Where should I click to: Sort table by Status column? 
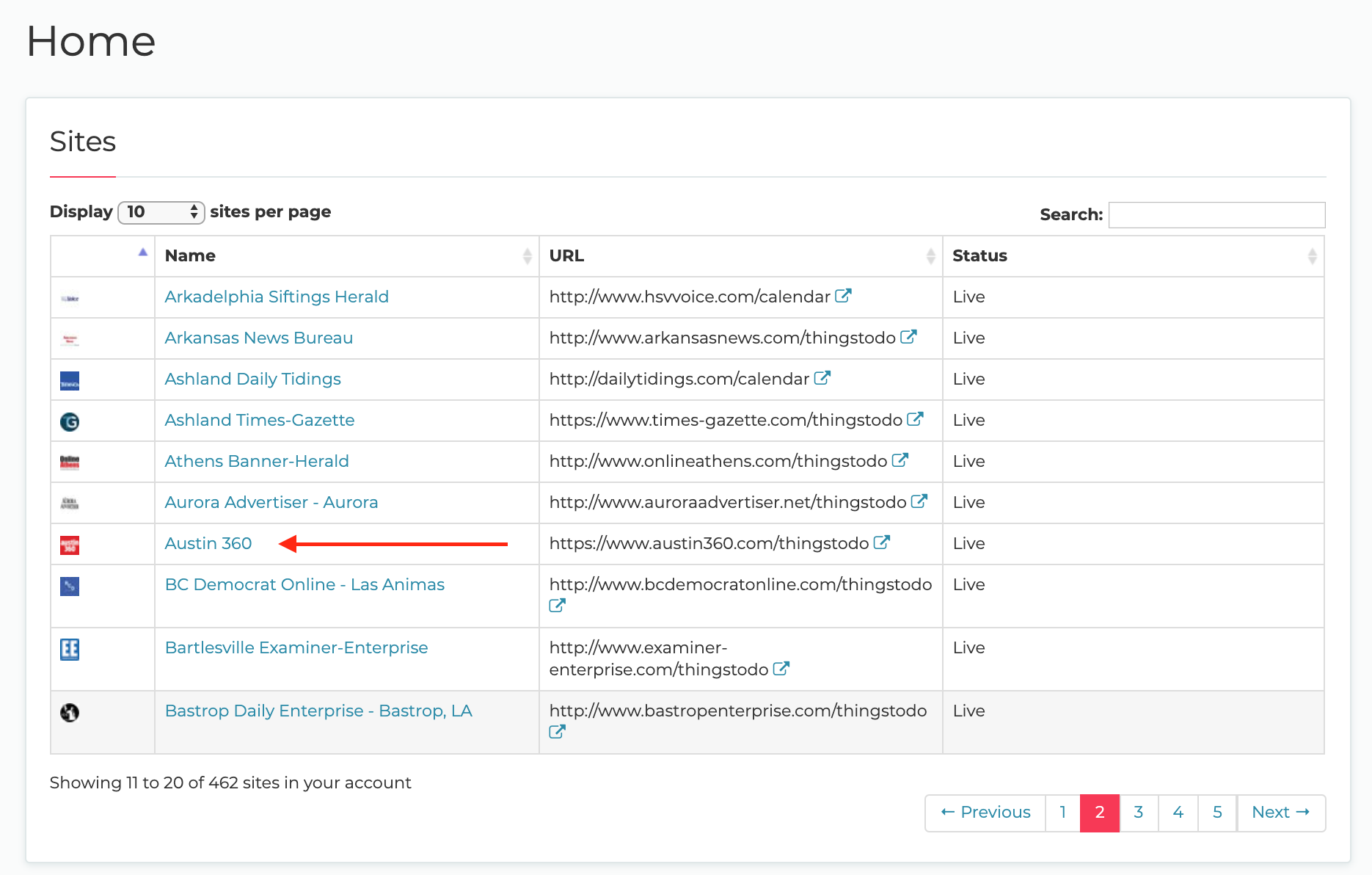(1134, 255)
